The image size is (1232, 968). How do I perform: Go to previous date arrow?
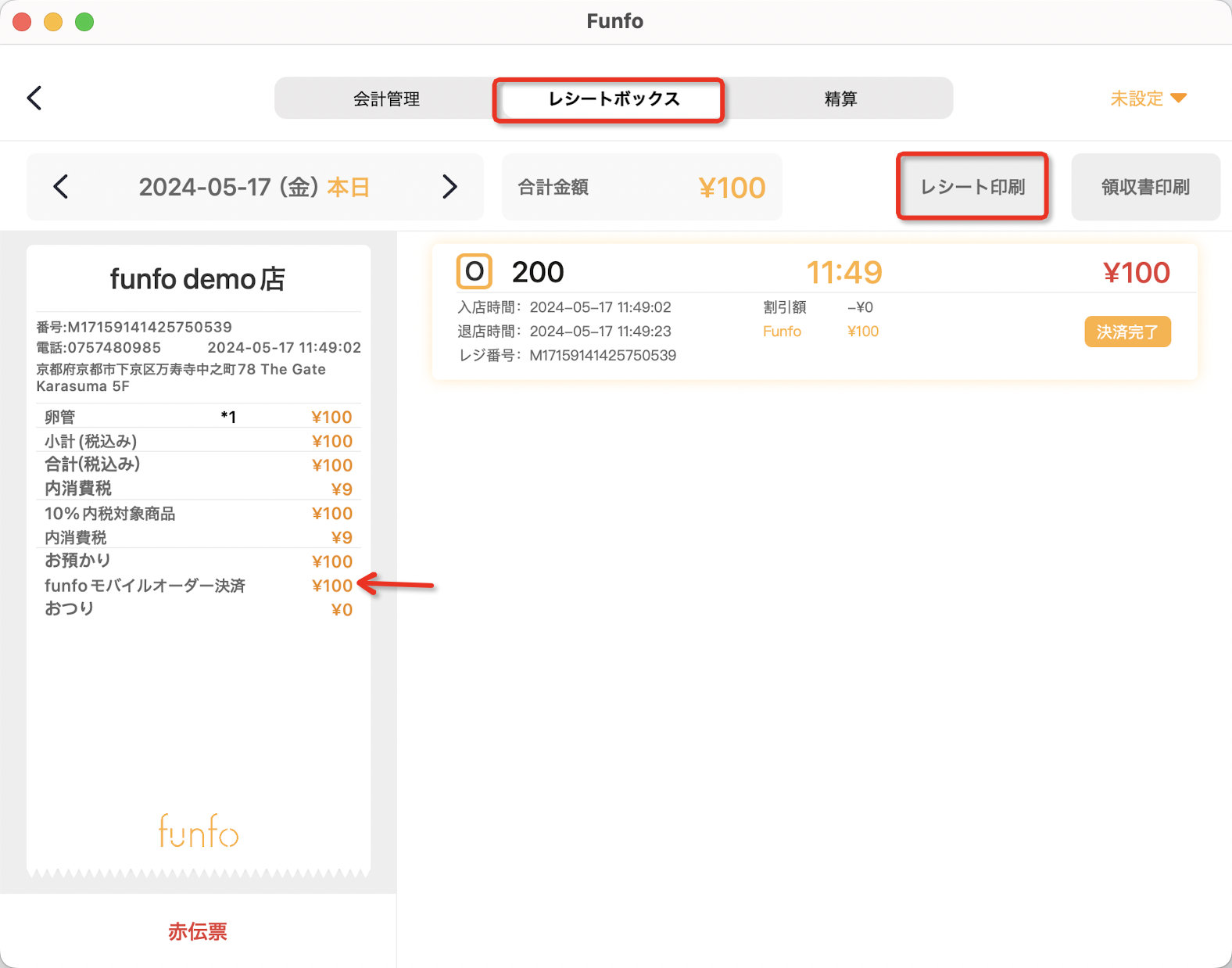click(61, 187)
